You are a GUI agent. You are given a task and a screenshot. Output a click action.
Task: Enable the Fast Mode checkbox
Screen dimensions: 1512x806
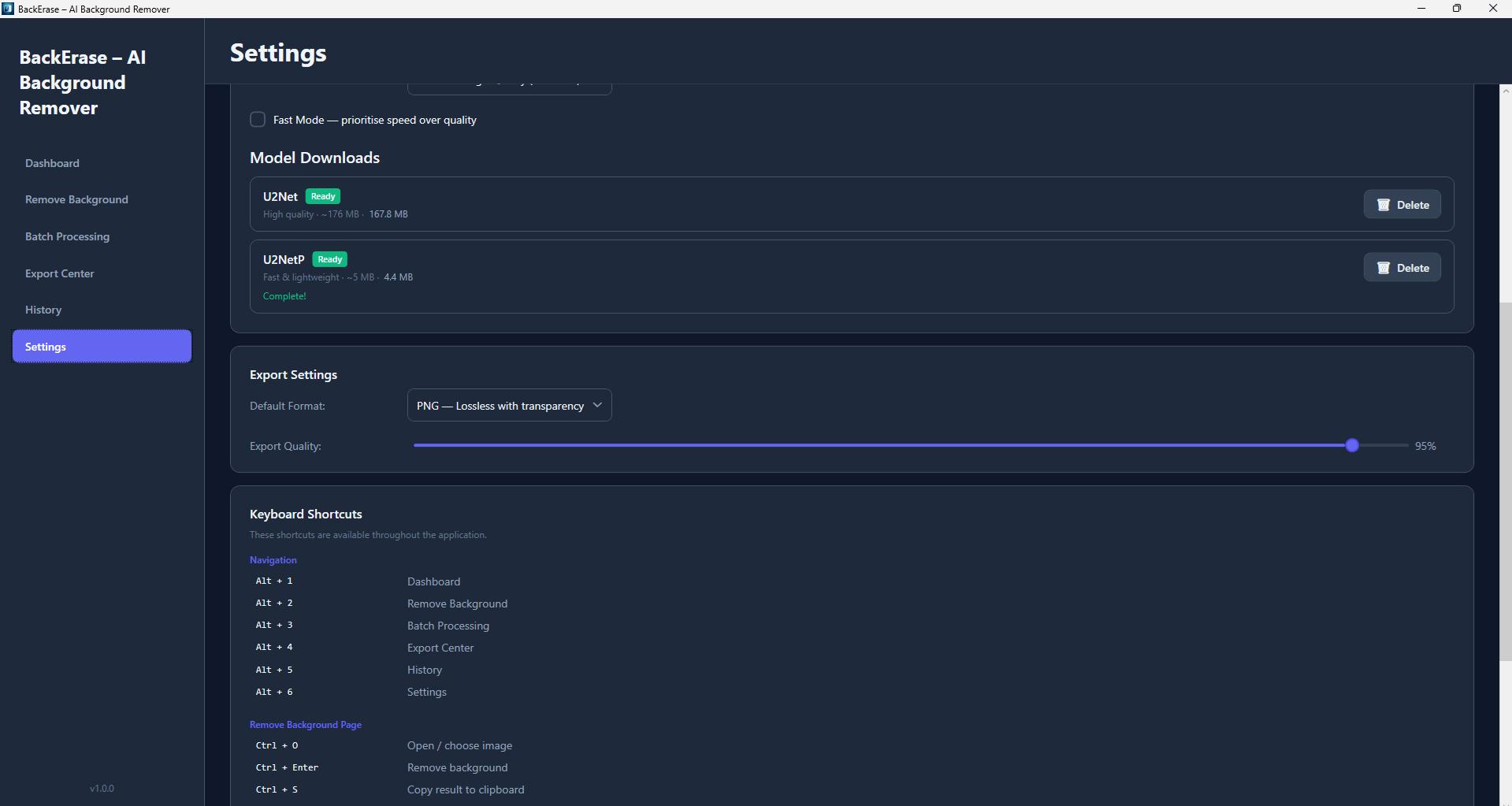pos(258,120)
